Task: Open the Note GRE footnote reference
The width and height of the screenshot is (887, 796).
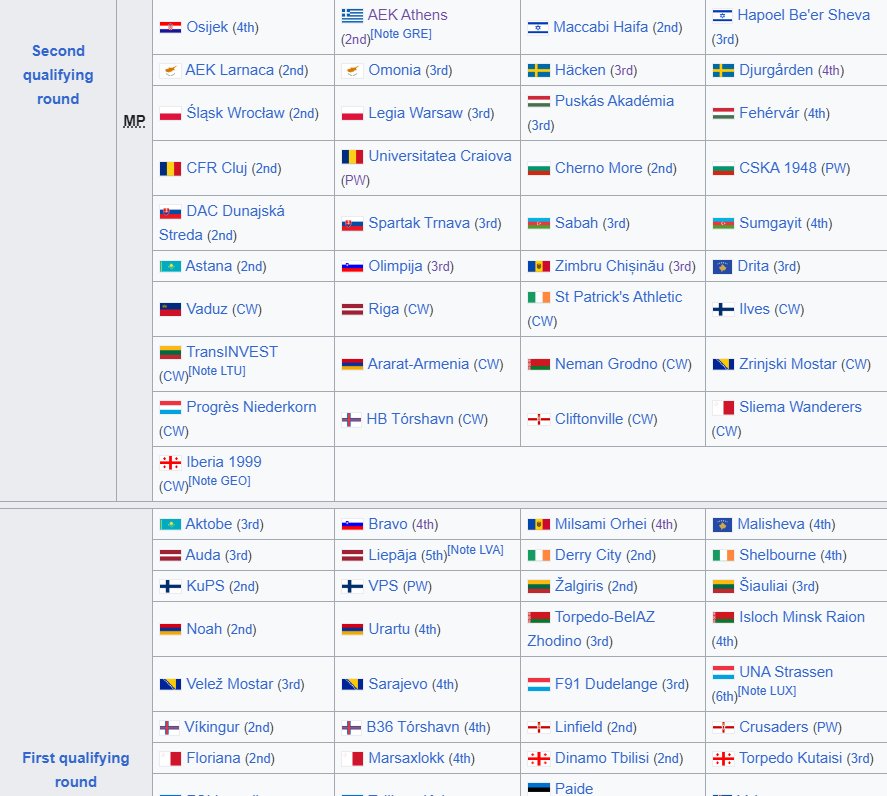Action: click(401, 34)
